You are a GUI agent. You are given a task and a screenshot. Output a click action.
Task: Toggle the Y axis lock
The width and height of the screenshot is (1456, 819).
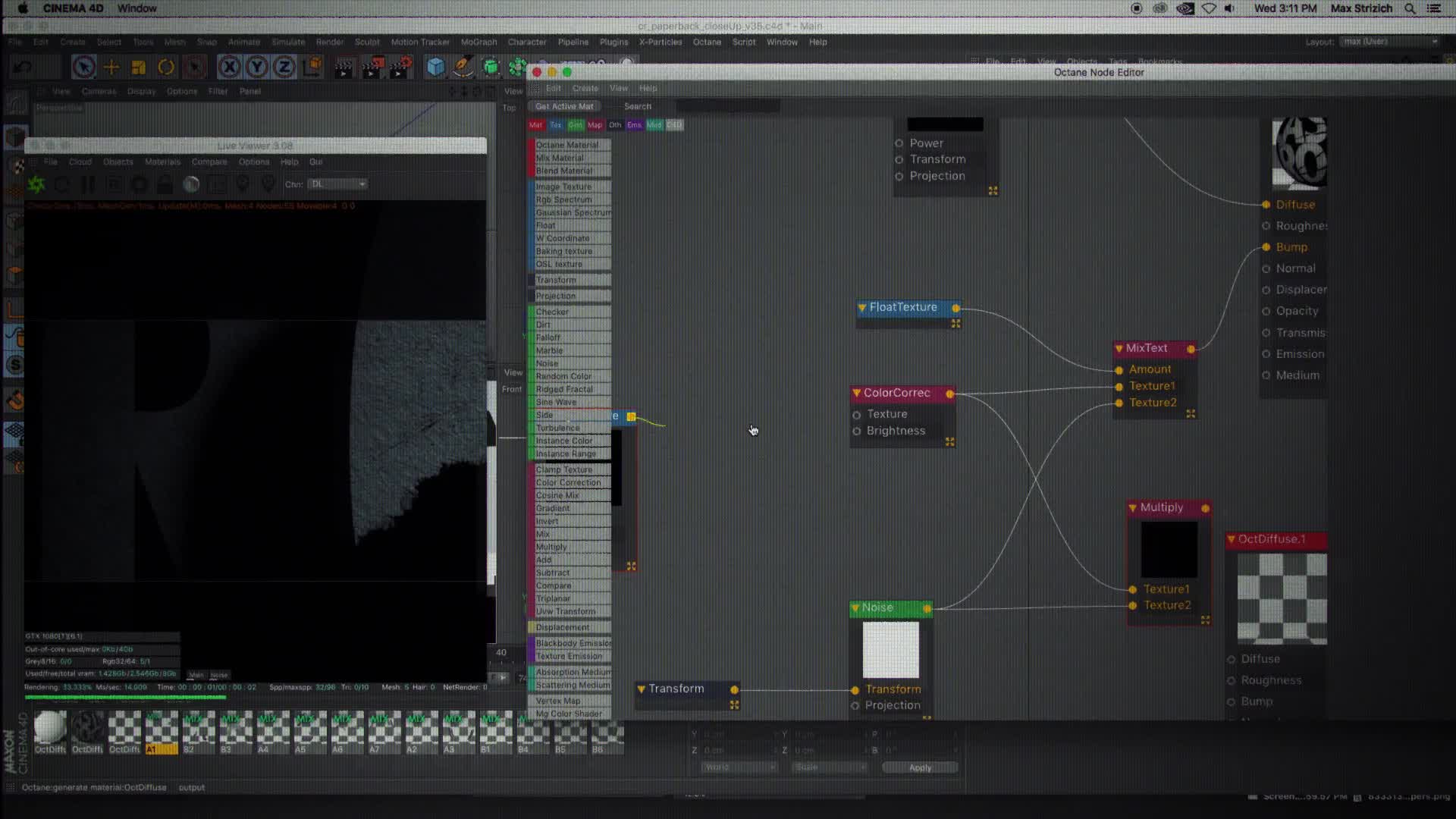click(x=256, y=68)
